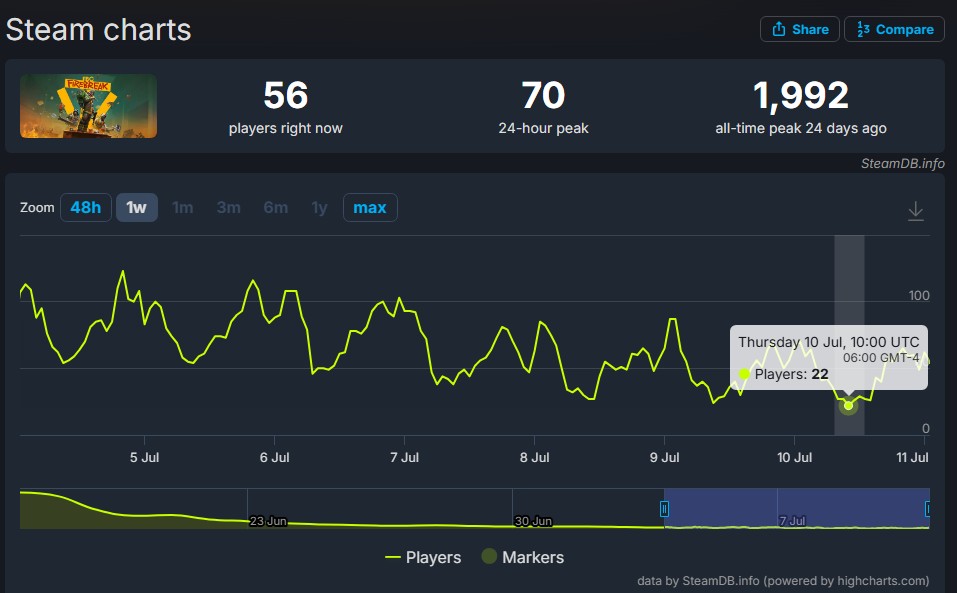
Task: Click the 70 24-hour peak value
Action: pos(543,95)
